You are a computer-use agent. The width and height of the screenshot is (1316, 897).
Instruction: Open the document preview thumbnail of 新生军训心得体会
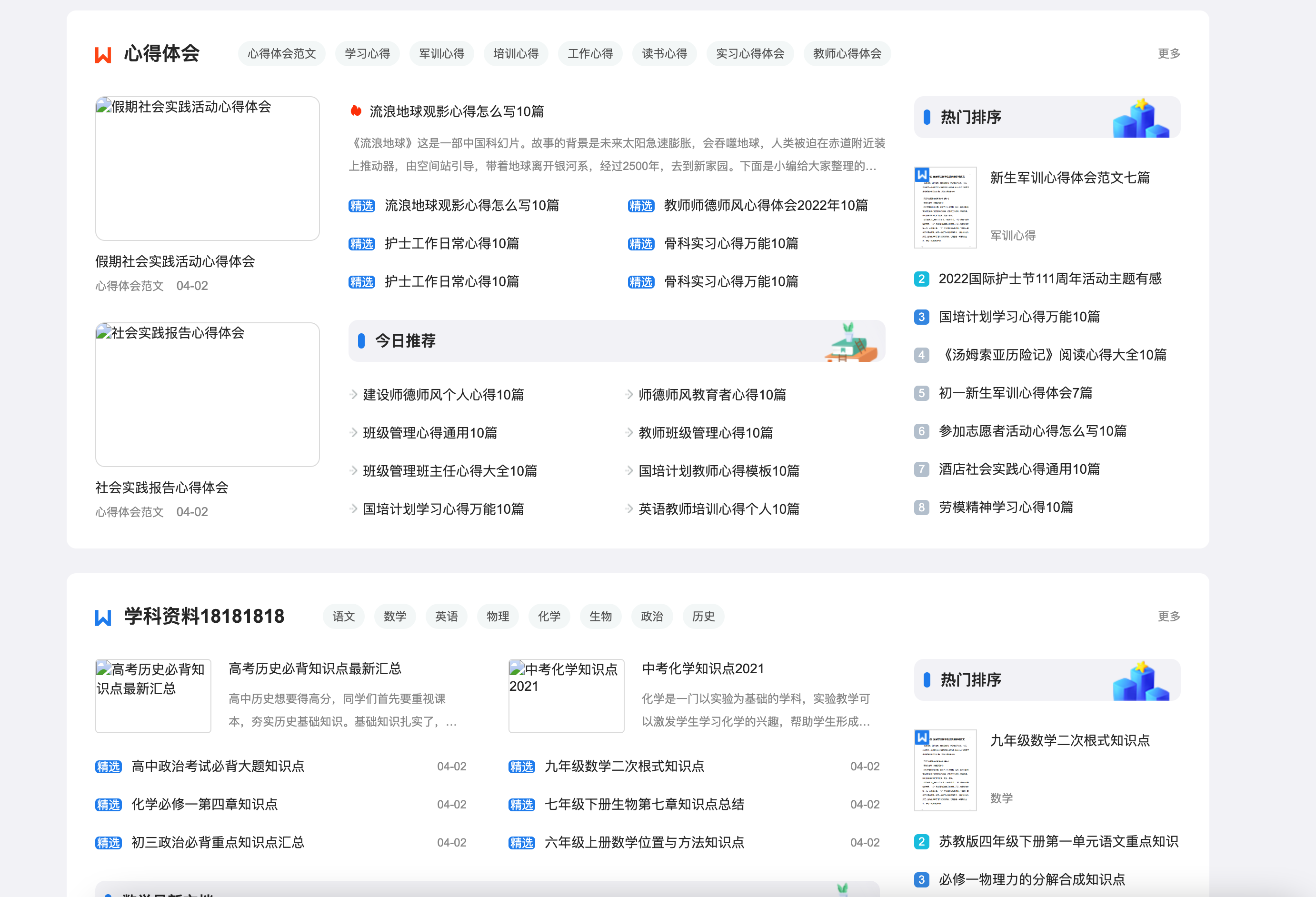coord(945,207)
